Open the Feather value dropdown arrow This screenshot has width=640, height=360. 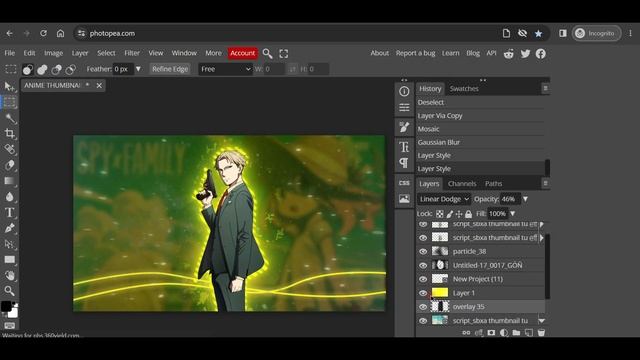click(x=138, y=69)
